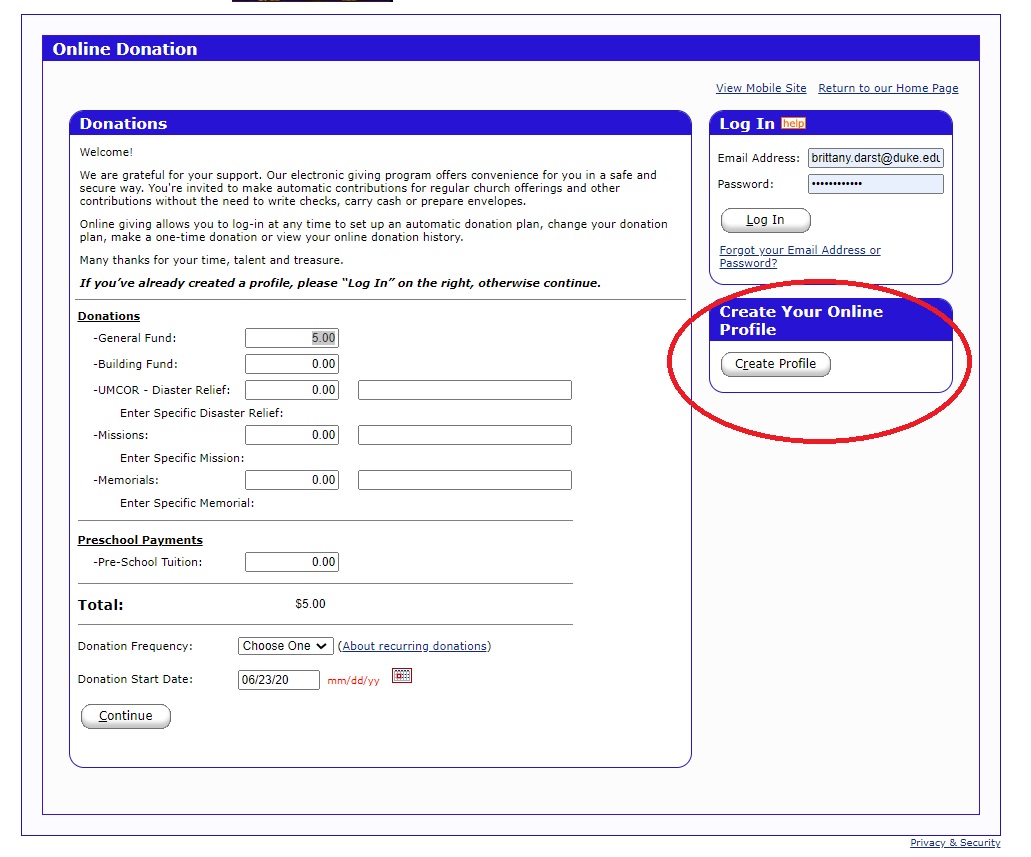Screen dimensions: 1031x857
Task: Click the Email Address login field
Action: click(876, 158)
